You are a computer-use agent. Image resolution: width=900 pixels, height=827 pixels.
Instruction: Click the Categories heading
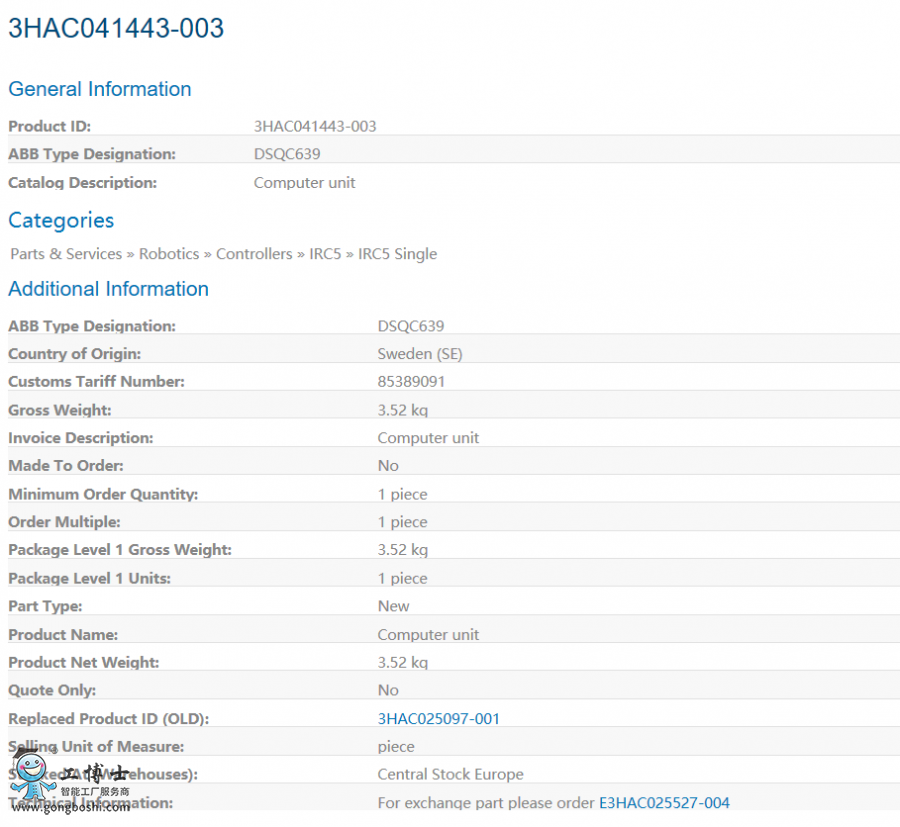pos(61,220)
